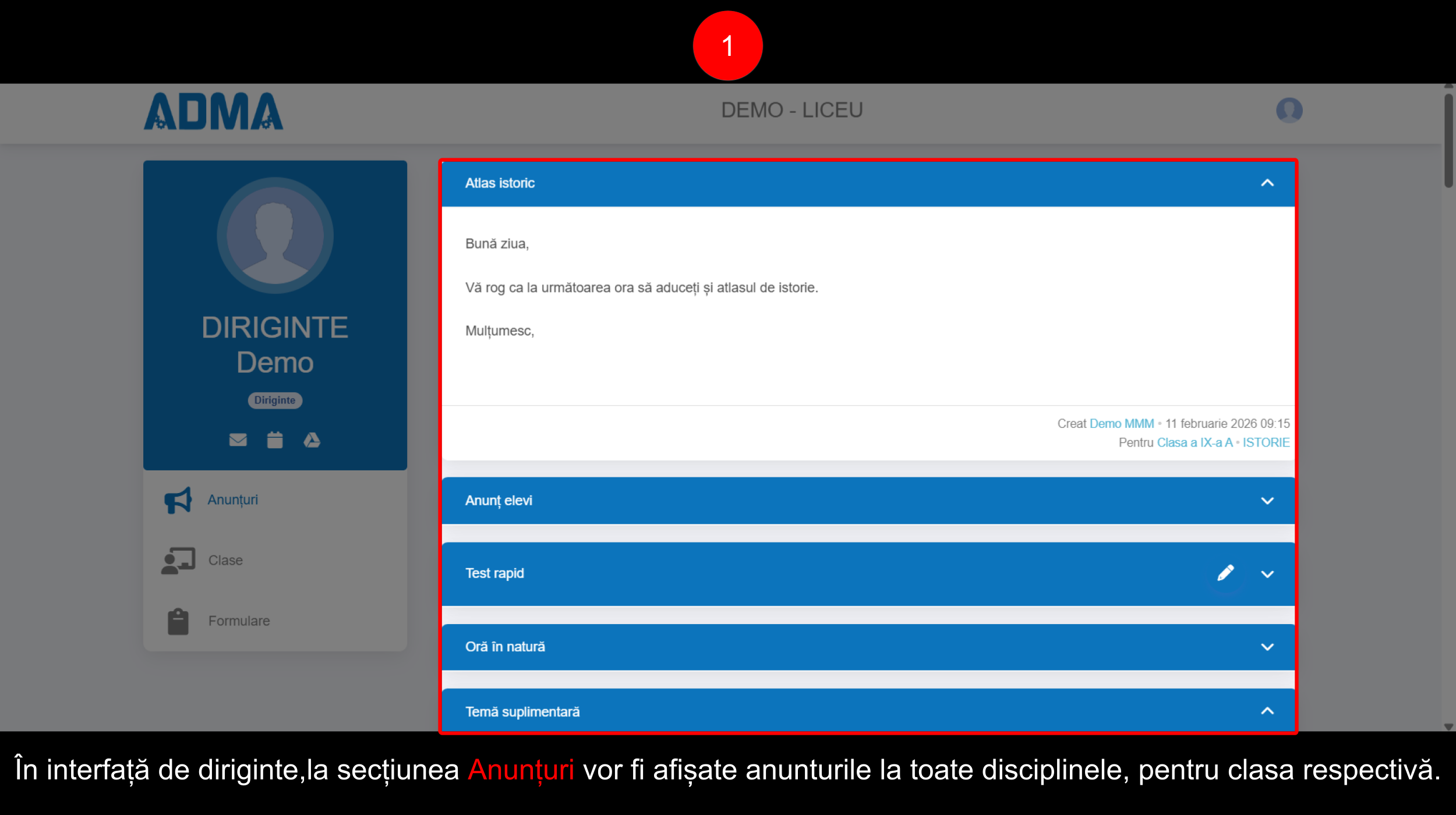
Task: Click the megaphone Anunțuri icon
Action: tap(178, 500)
